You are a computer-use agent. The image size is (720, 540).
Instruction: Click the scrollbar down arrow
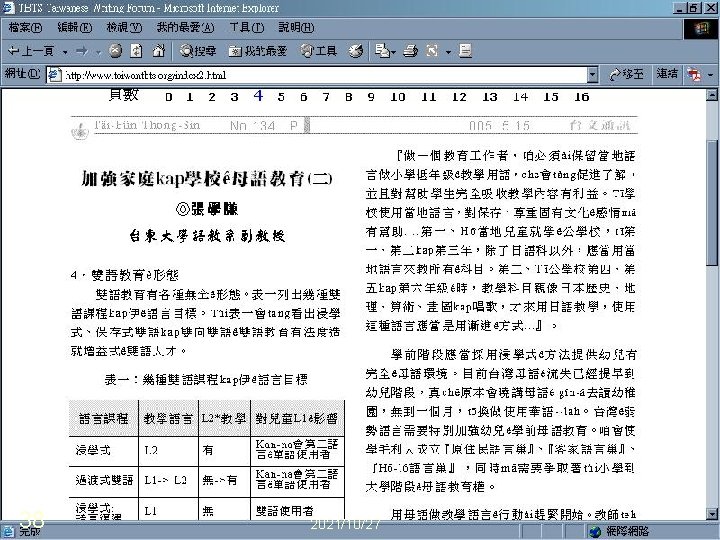pos(712,514)
